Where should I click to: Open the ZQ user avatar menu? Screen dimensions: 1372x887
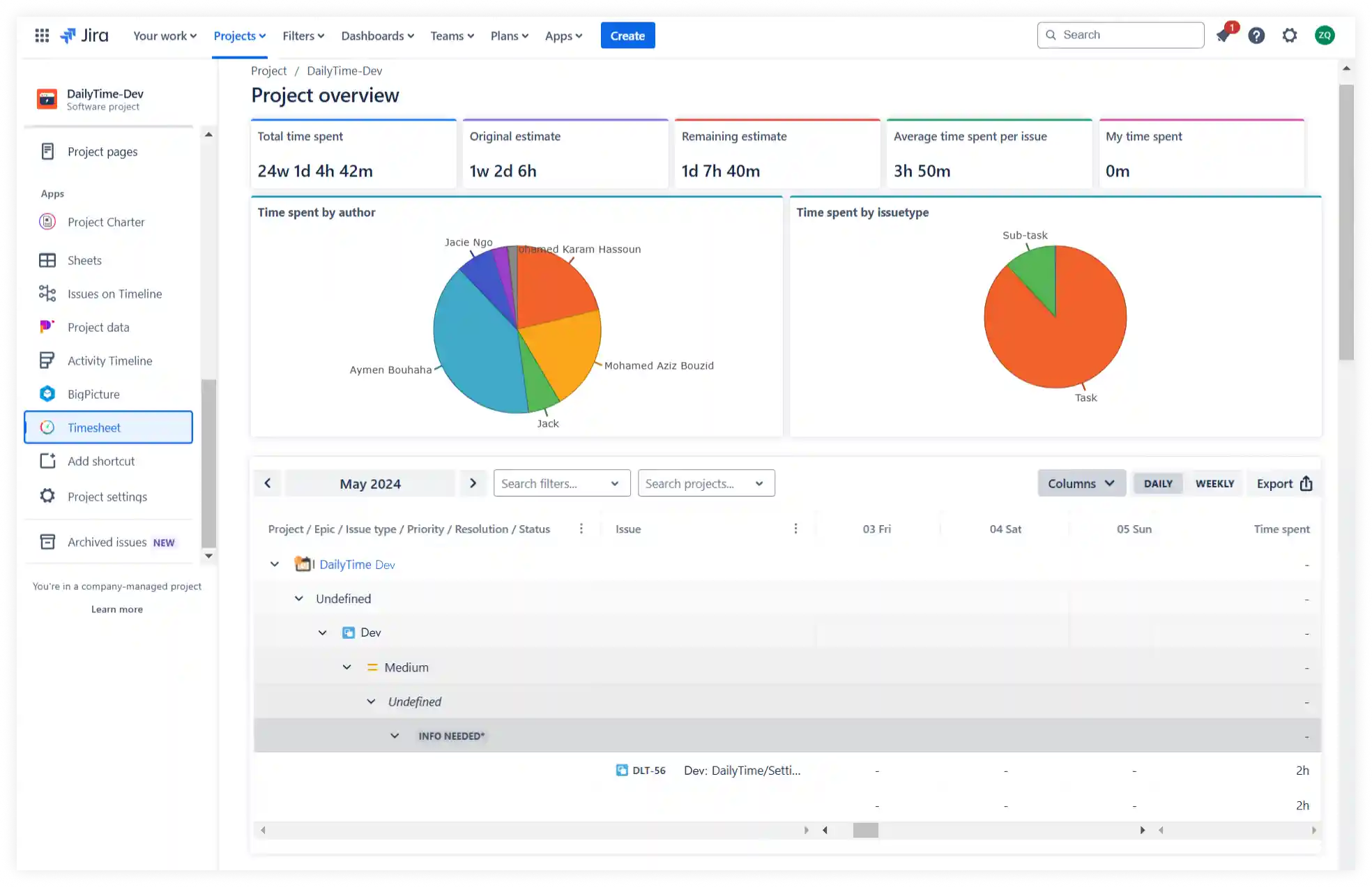point(1325,36)
